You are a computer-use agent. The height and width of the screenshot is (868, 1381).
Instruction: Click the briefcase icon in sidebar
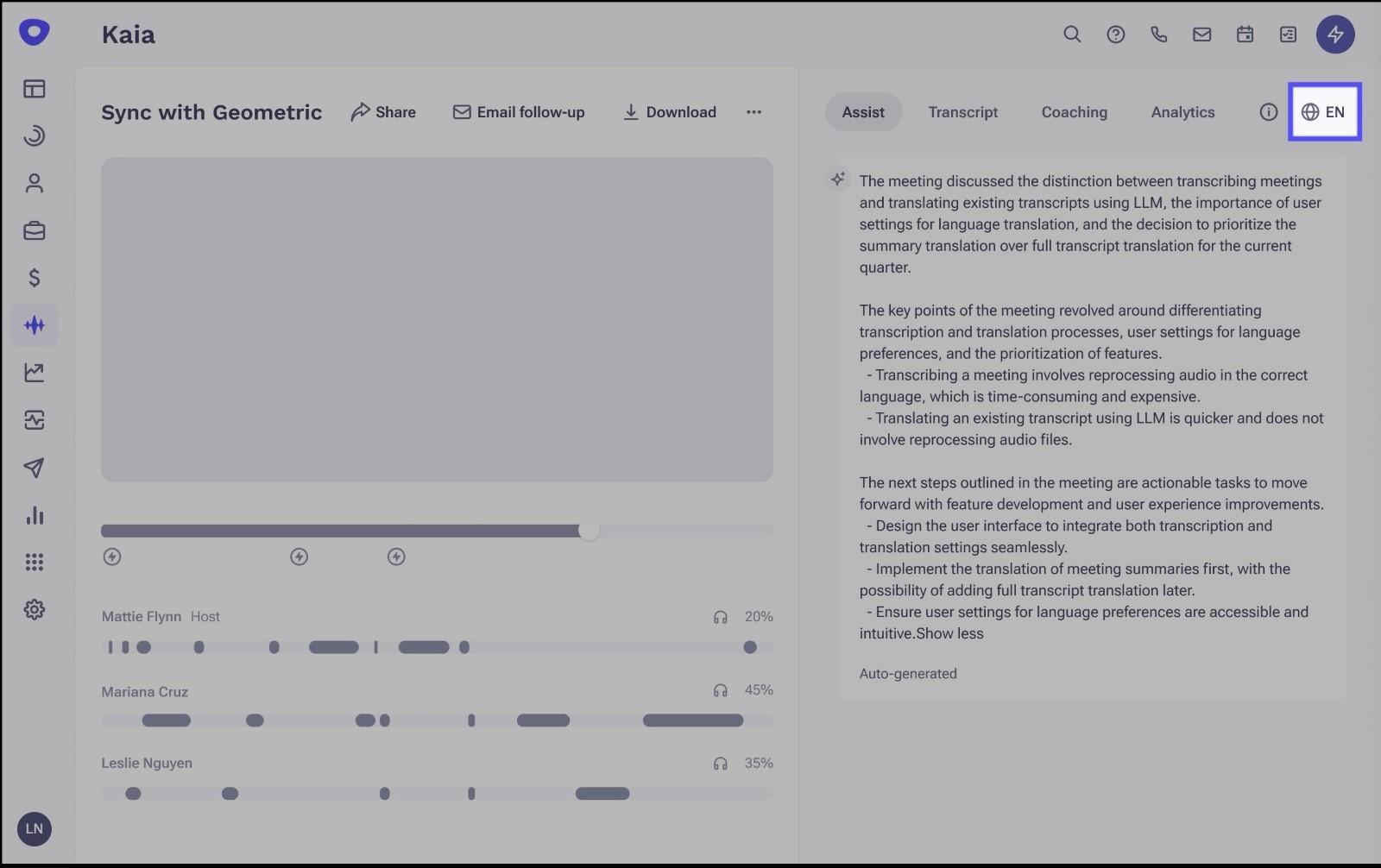[35, 230]
